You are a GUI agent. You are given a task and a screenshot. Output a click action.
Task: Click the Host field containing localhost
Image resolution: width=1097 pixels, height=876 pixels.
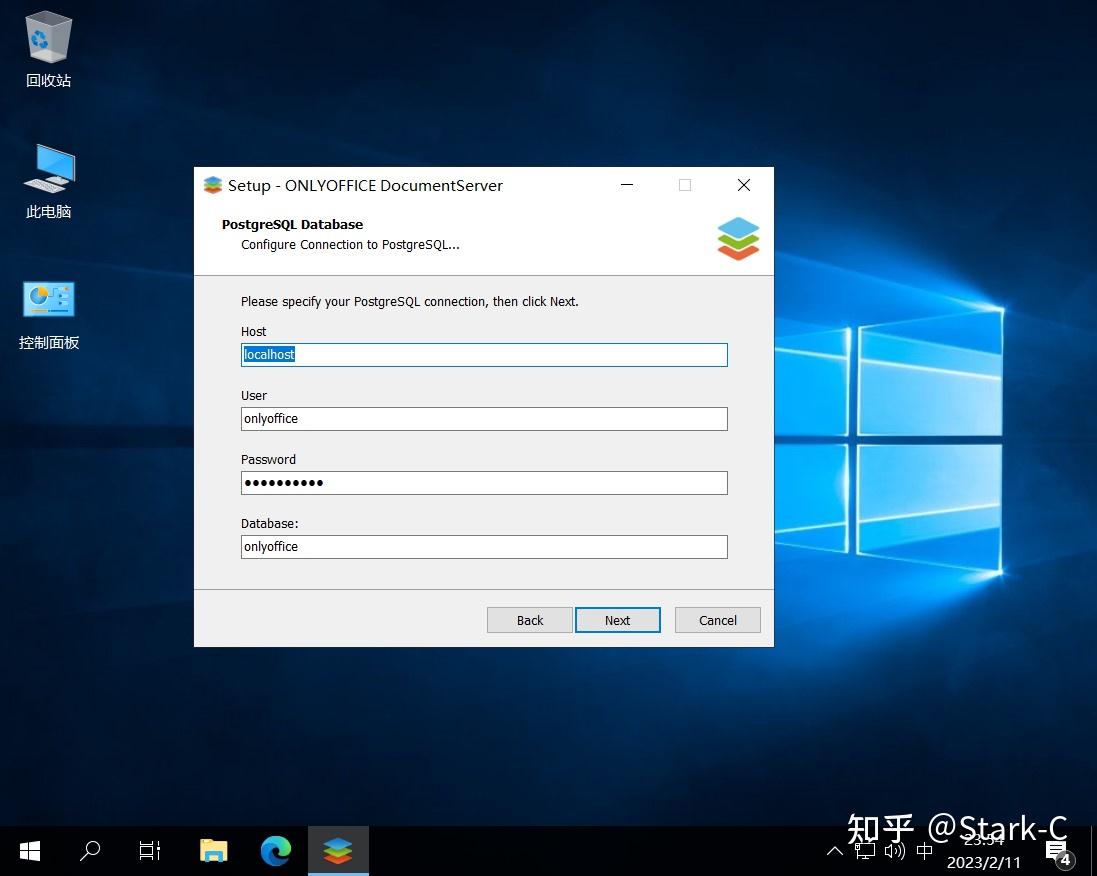click(x=484, y=354)
